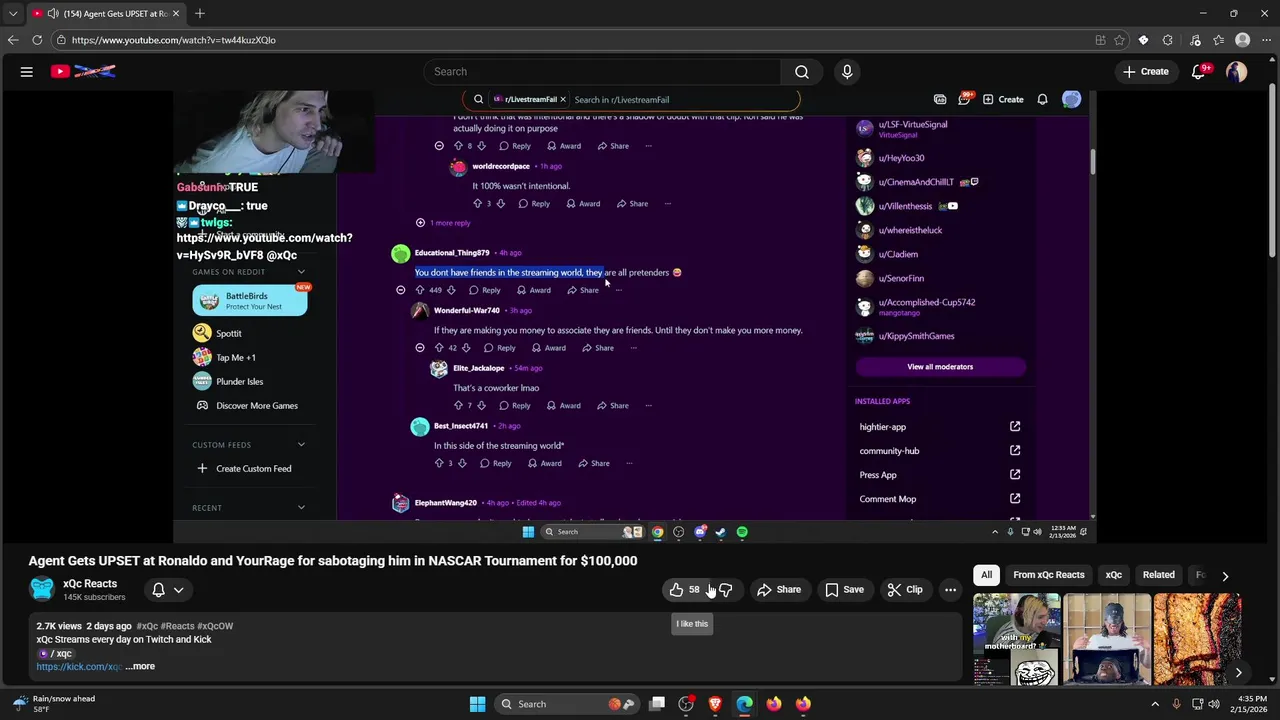Dislike this video thumbs down
The image size is (1280, 720).
pos(726,590)
